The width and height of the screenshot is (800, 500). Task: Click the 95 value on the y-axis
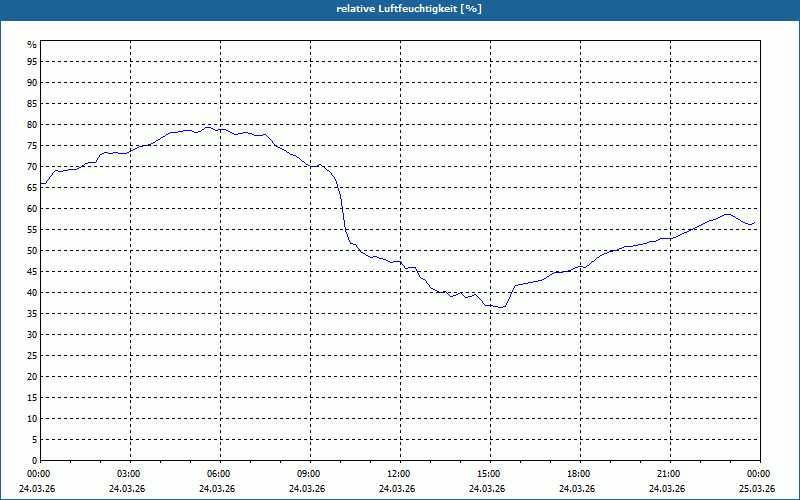point(32,62)
